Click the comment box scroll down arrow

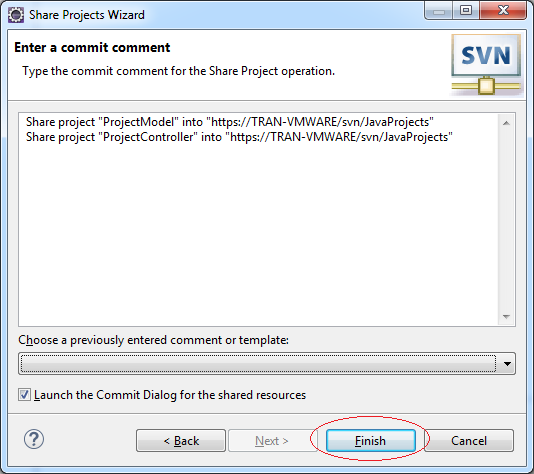pos(506,317)
